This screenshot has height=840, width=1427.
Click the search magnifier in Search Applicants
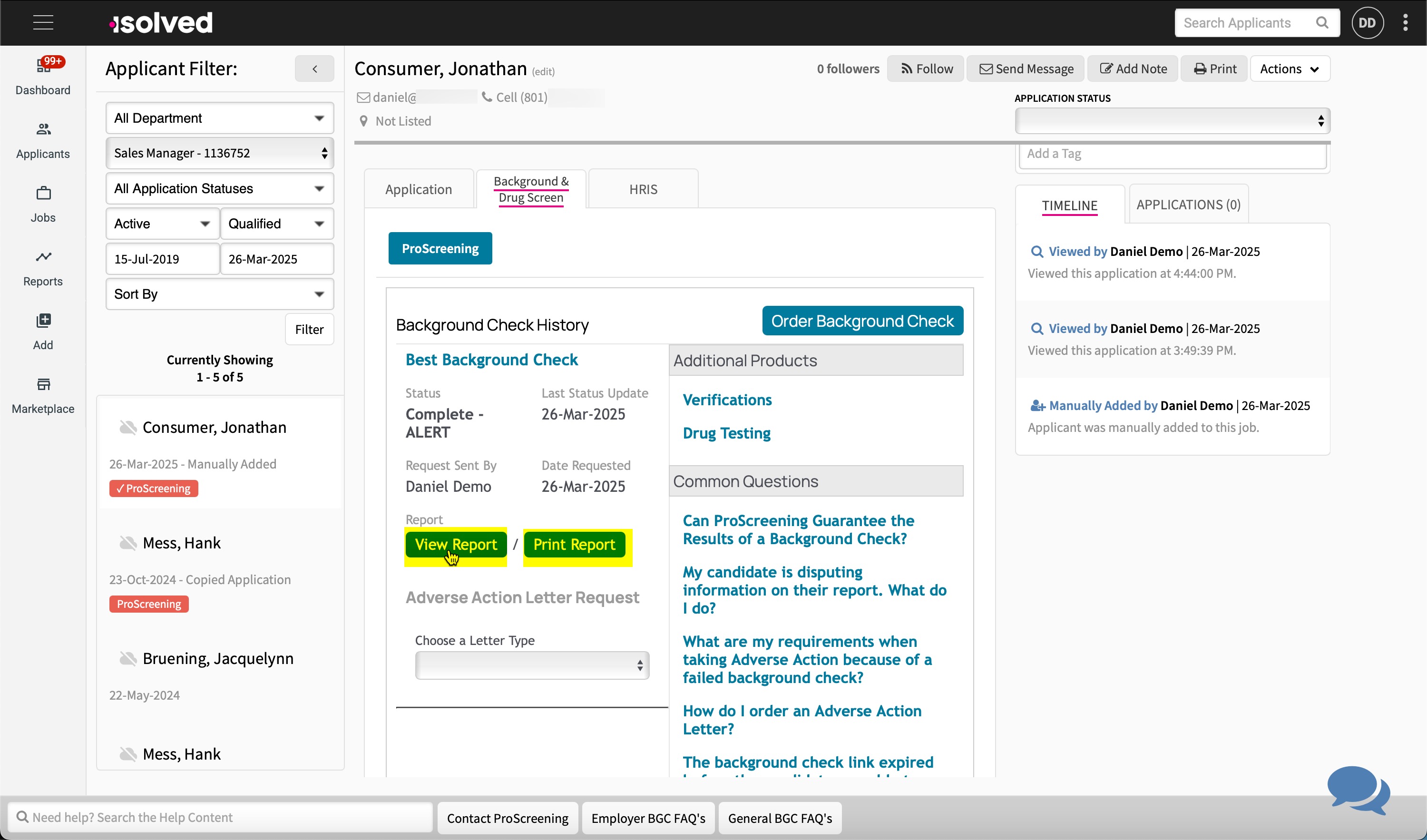(1322, 23)
